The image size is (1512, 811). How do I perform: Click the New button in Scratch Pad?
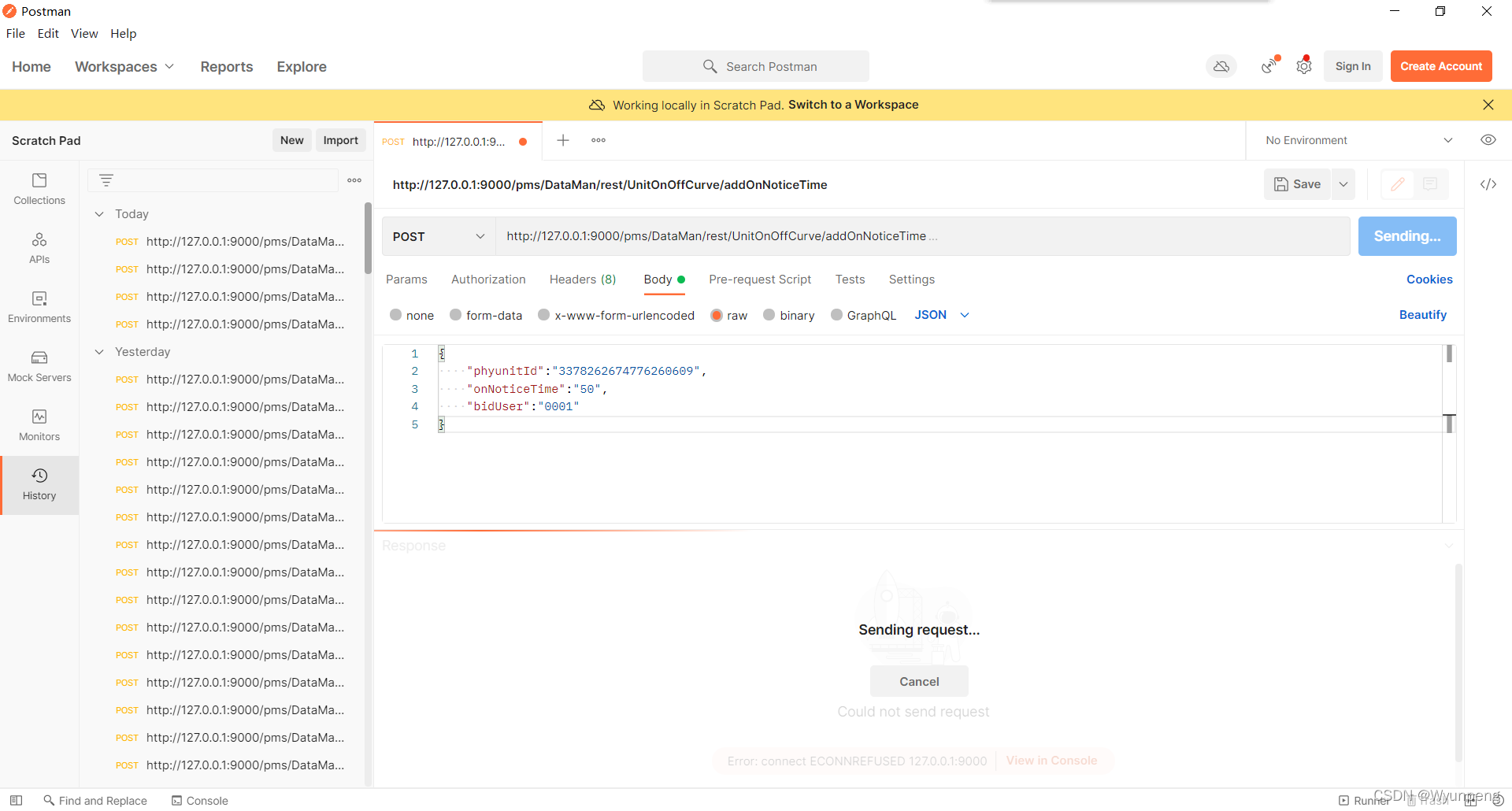[291, 140]
